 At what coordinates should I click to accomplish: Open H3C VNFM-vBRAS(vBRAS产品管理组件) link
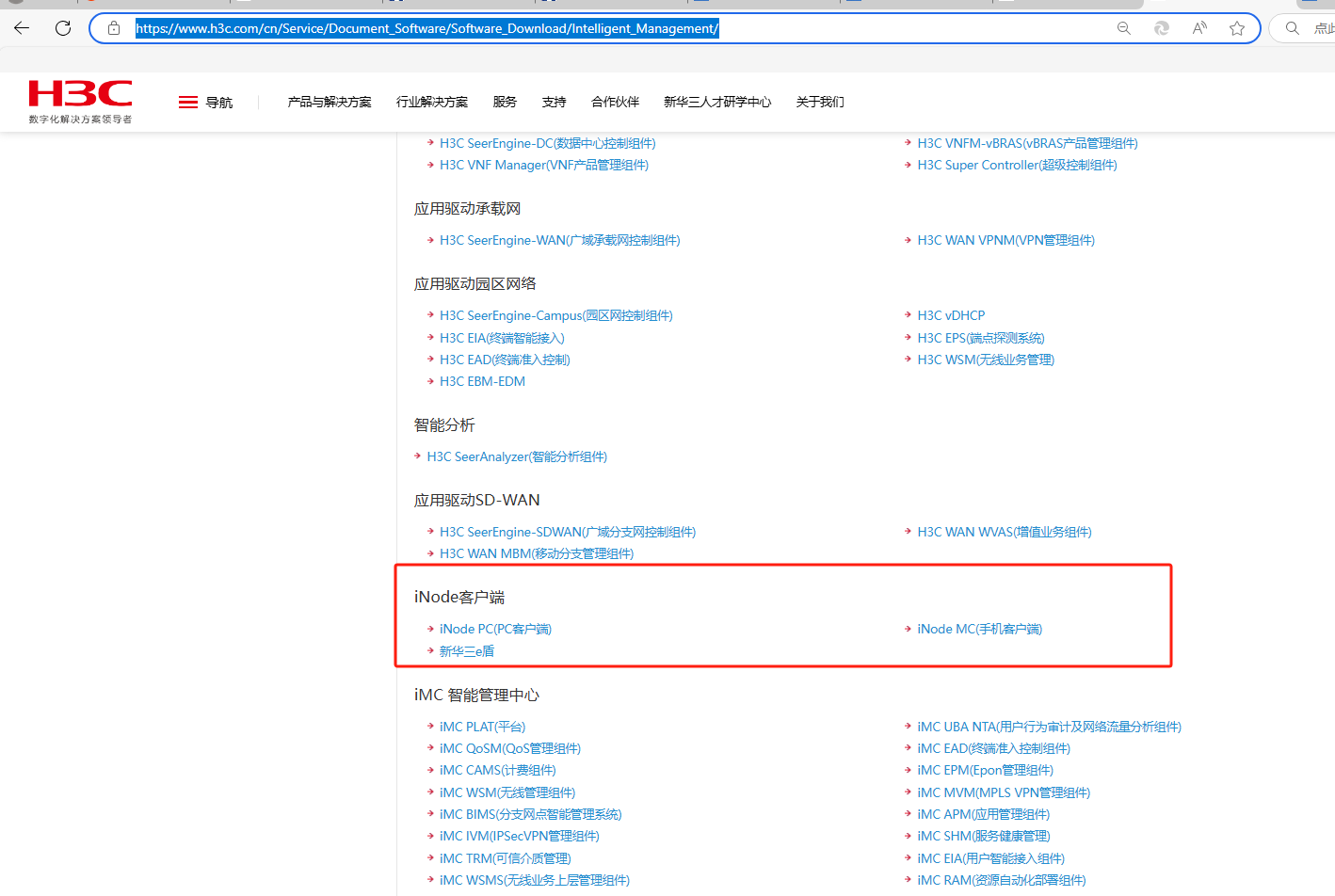coord(1028,143)
